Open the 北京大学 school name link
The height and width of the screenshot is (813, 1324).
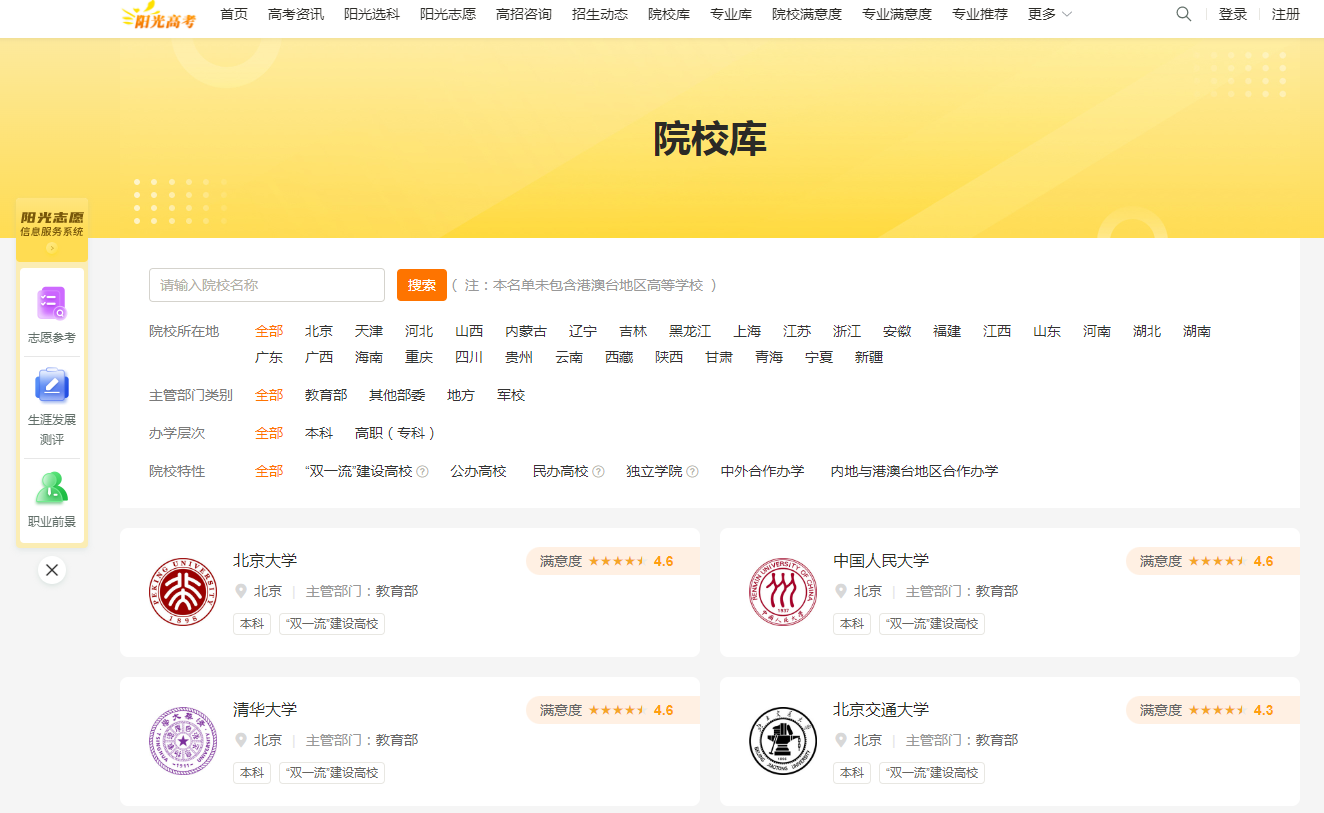(265, 560)
